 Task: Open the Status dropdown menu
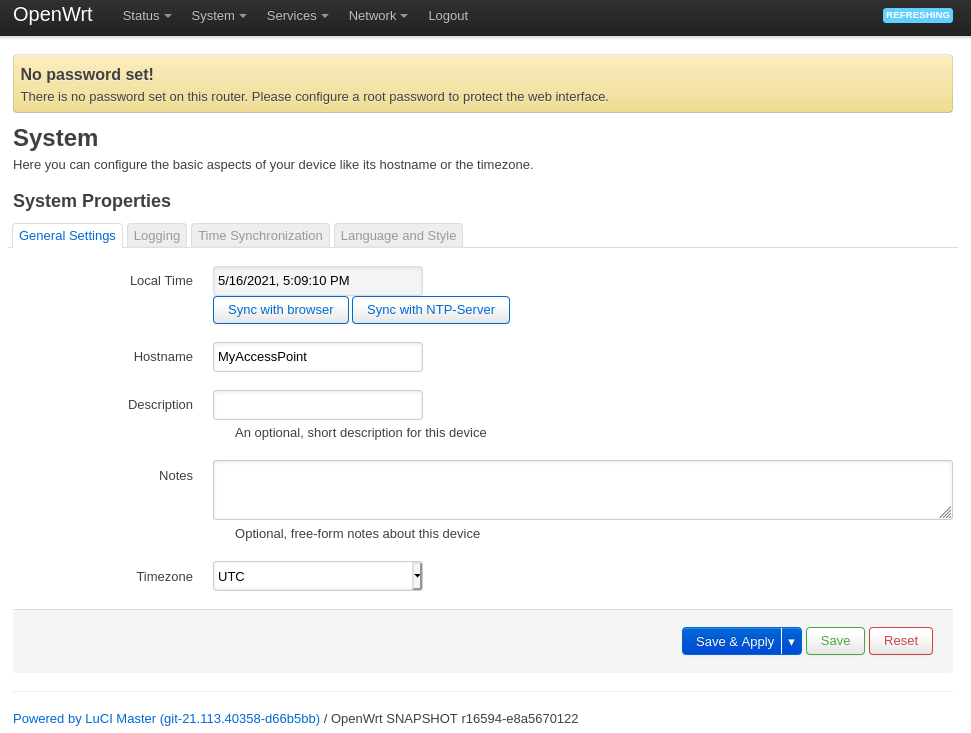coord(146,16)
